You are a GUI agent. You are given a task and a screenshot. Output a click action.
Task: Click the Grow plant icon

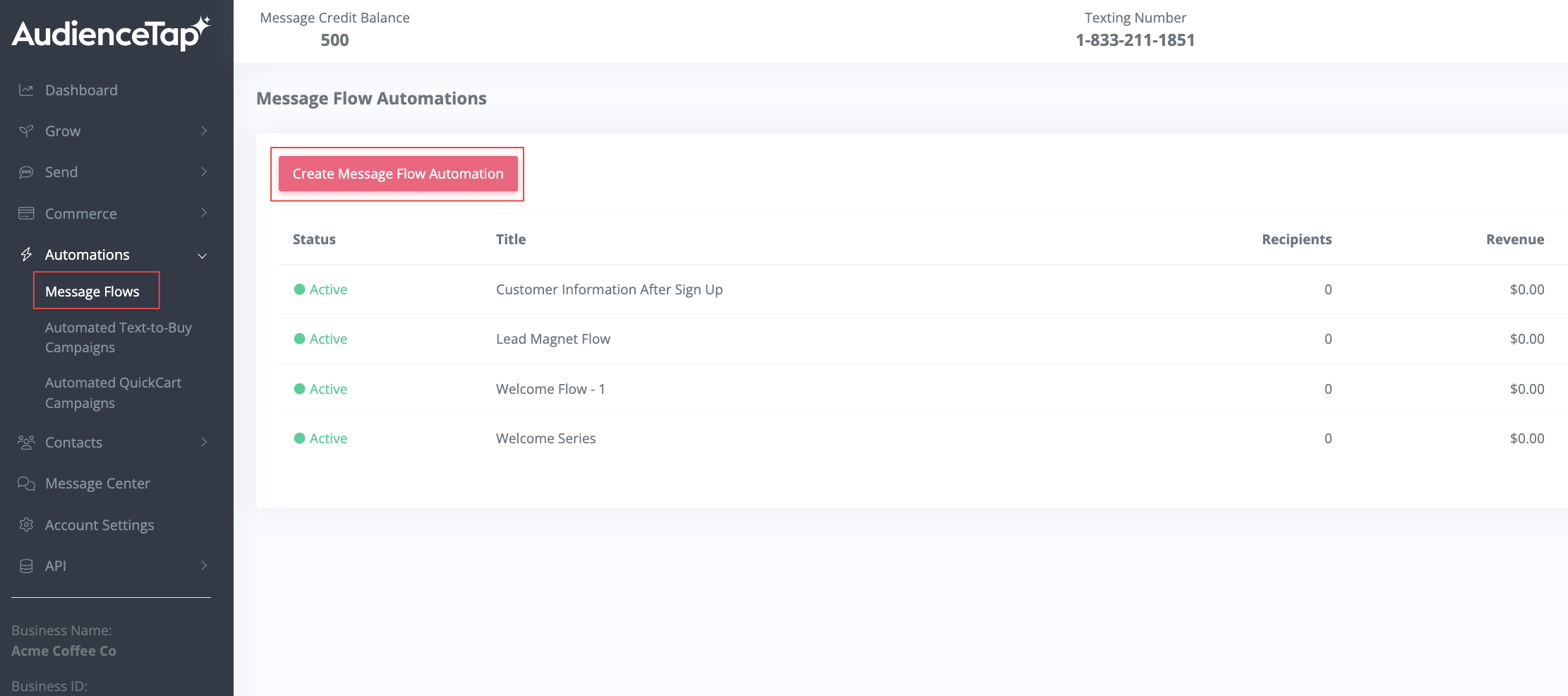[25, 131]
